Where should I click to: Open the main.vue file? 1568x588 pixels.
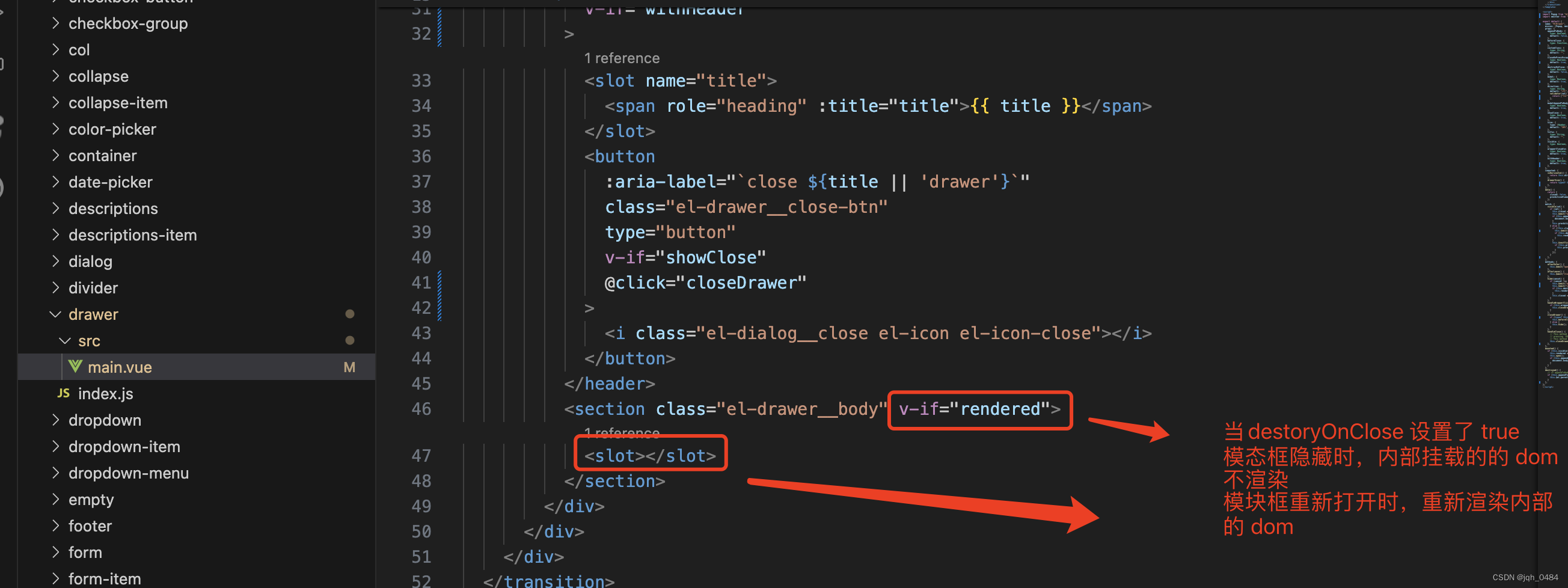click(119, 366)
